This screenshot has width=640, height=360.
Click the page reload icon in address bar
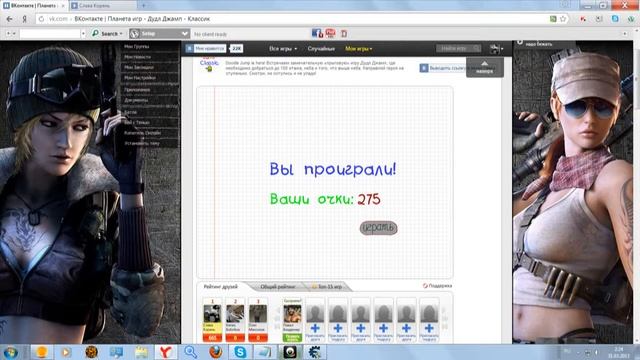[x=41, y=19]
